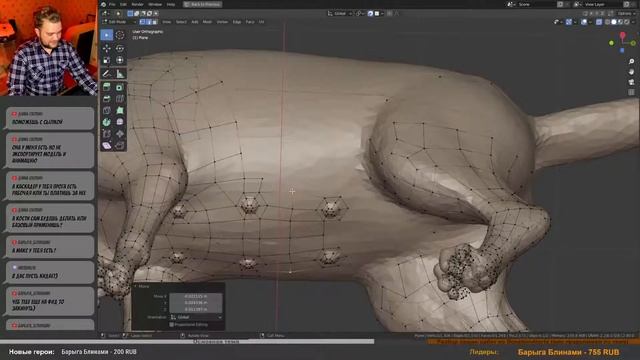Viewport: 640px width, 360px height.
Task: Open the File menu
Action: coord(112,4)
